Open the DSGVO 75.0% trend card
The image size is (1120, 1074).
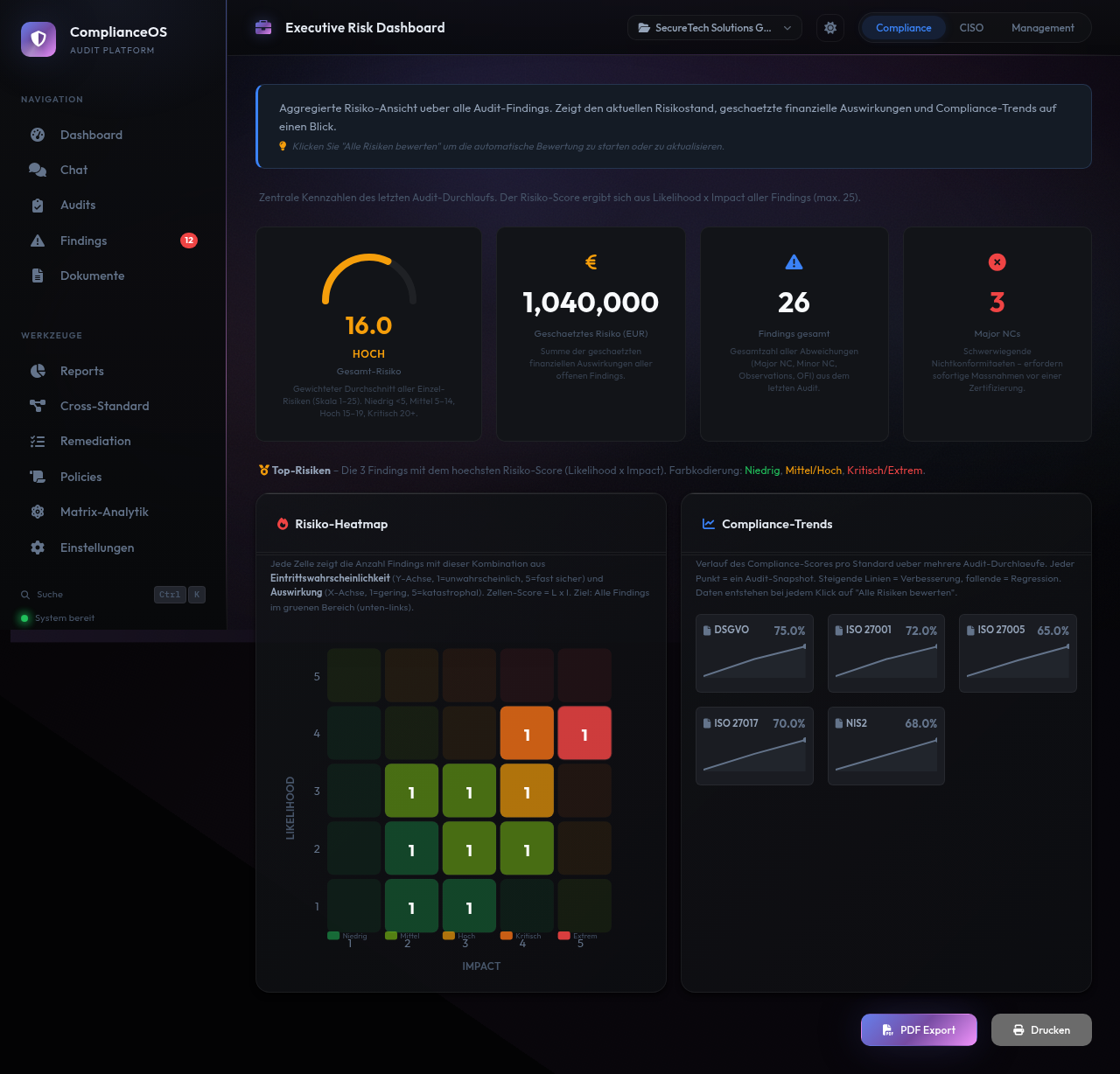pyautogui.click(x=754, y=653)
